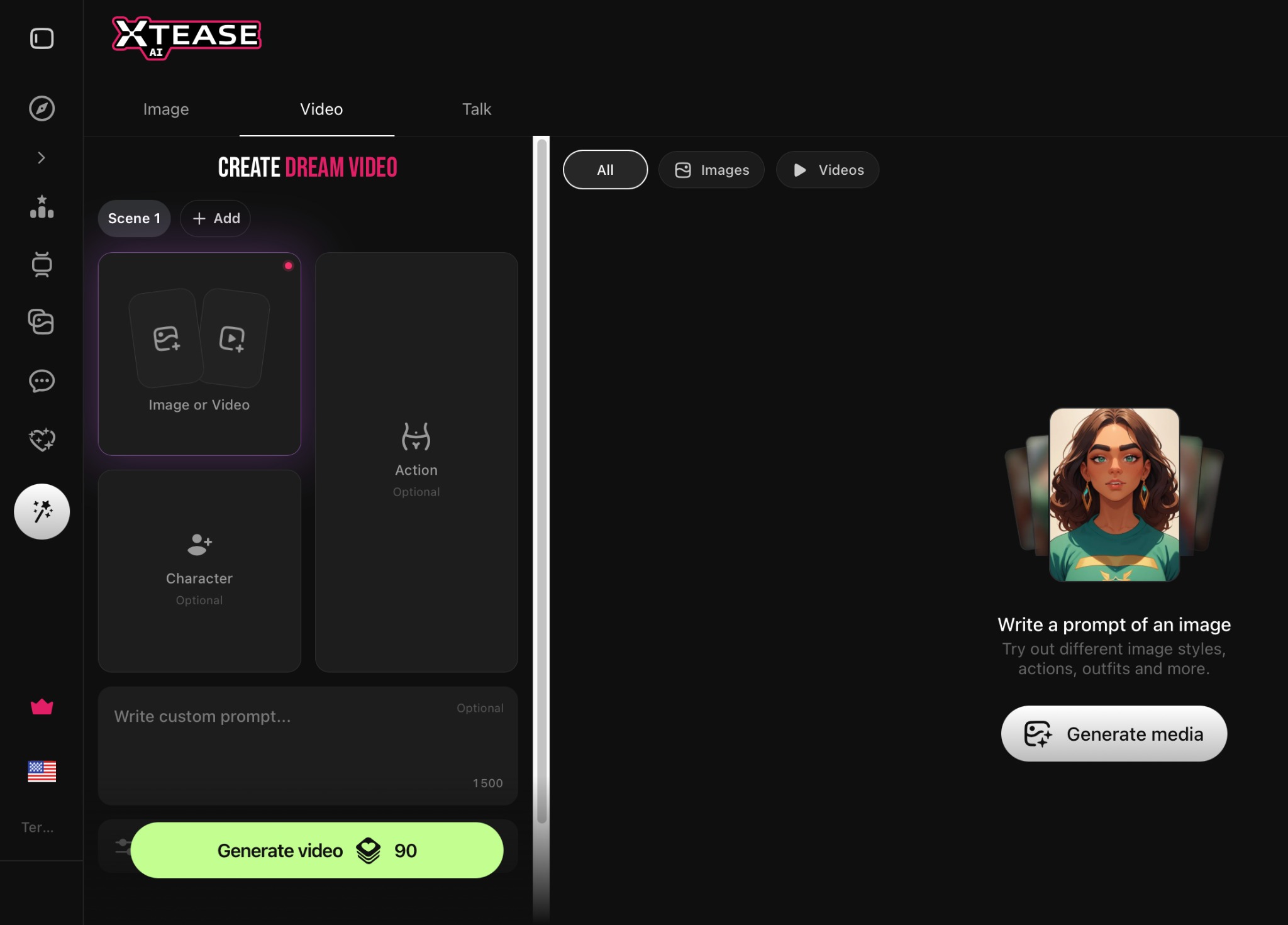The height and width of the screenshot is (925, 1288).
Task: Open the leaderboard star podium icon
Action: point(42,206)
